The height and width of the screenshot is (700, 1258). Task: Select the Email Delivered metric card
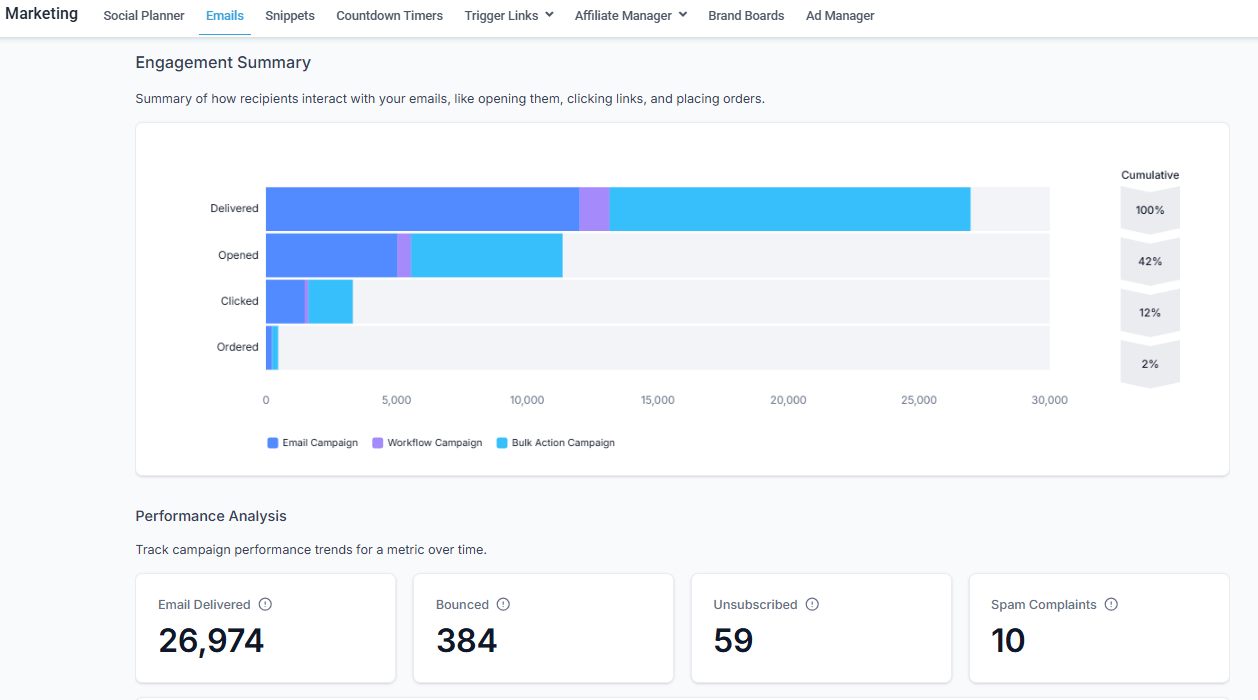click(265, 628)
